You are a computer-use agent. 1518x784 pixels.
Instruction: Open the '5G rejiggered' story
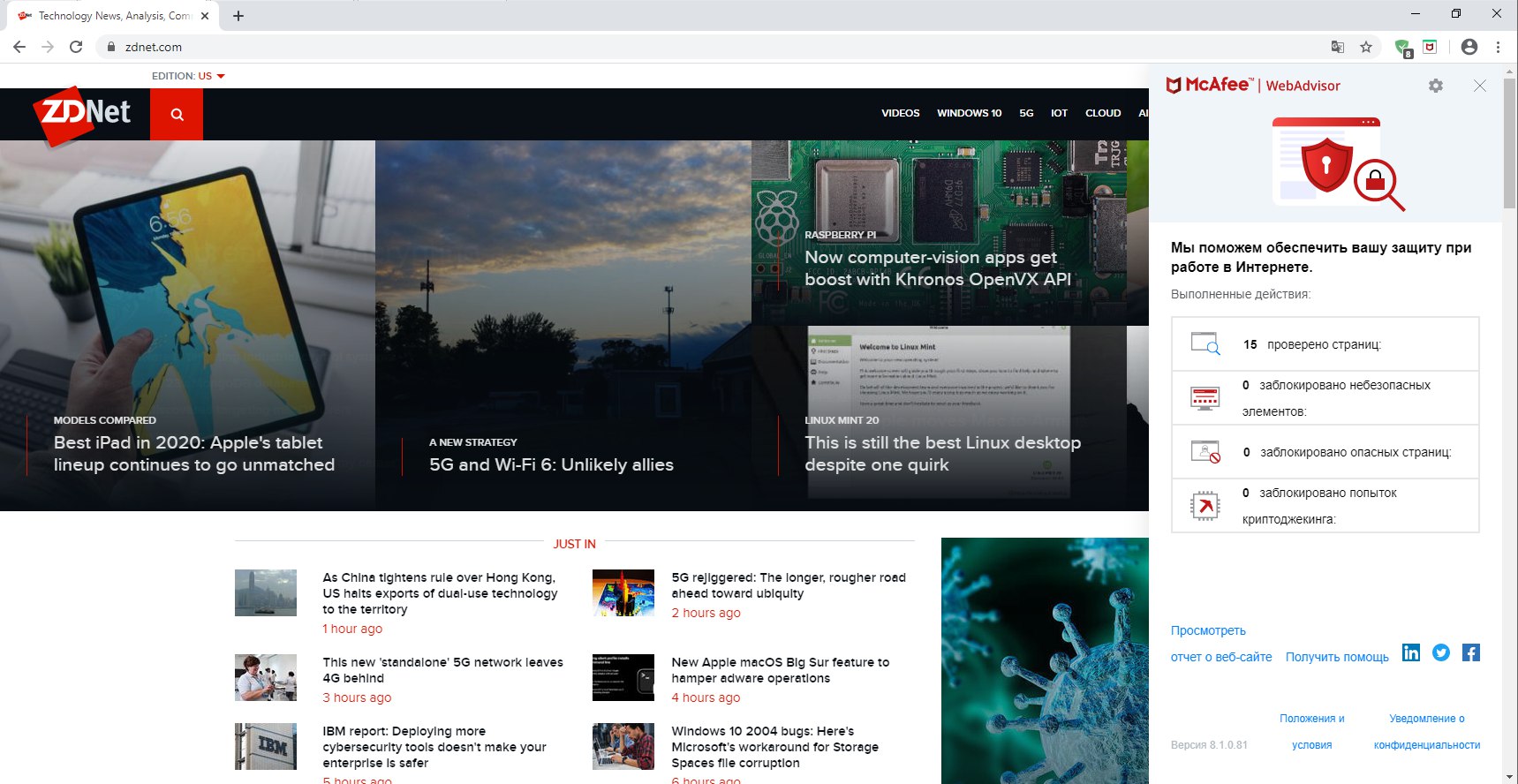(x=789, y=585)
